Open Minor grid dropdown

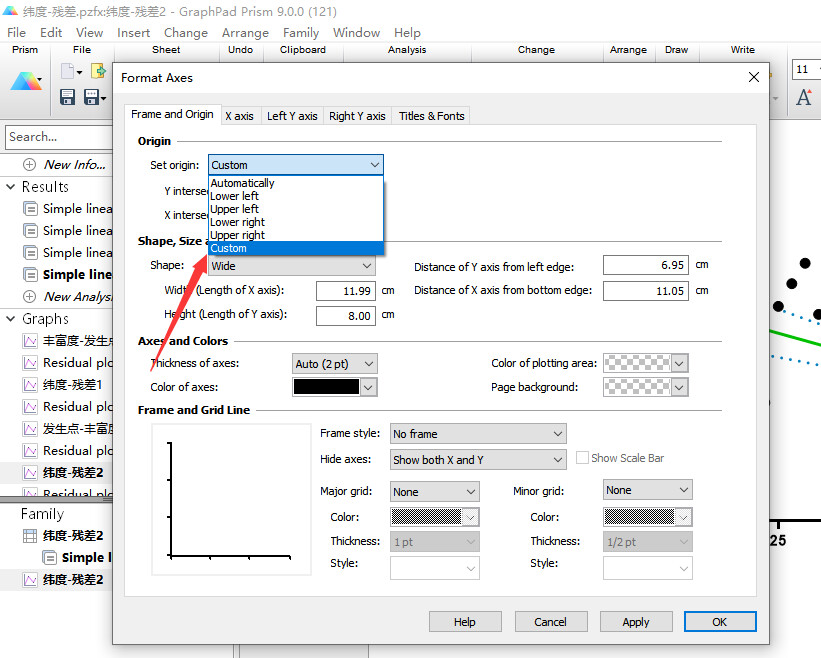click(648, 490)
